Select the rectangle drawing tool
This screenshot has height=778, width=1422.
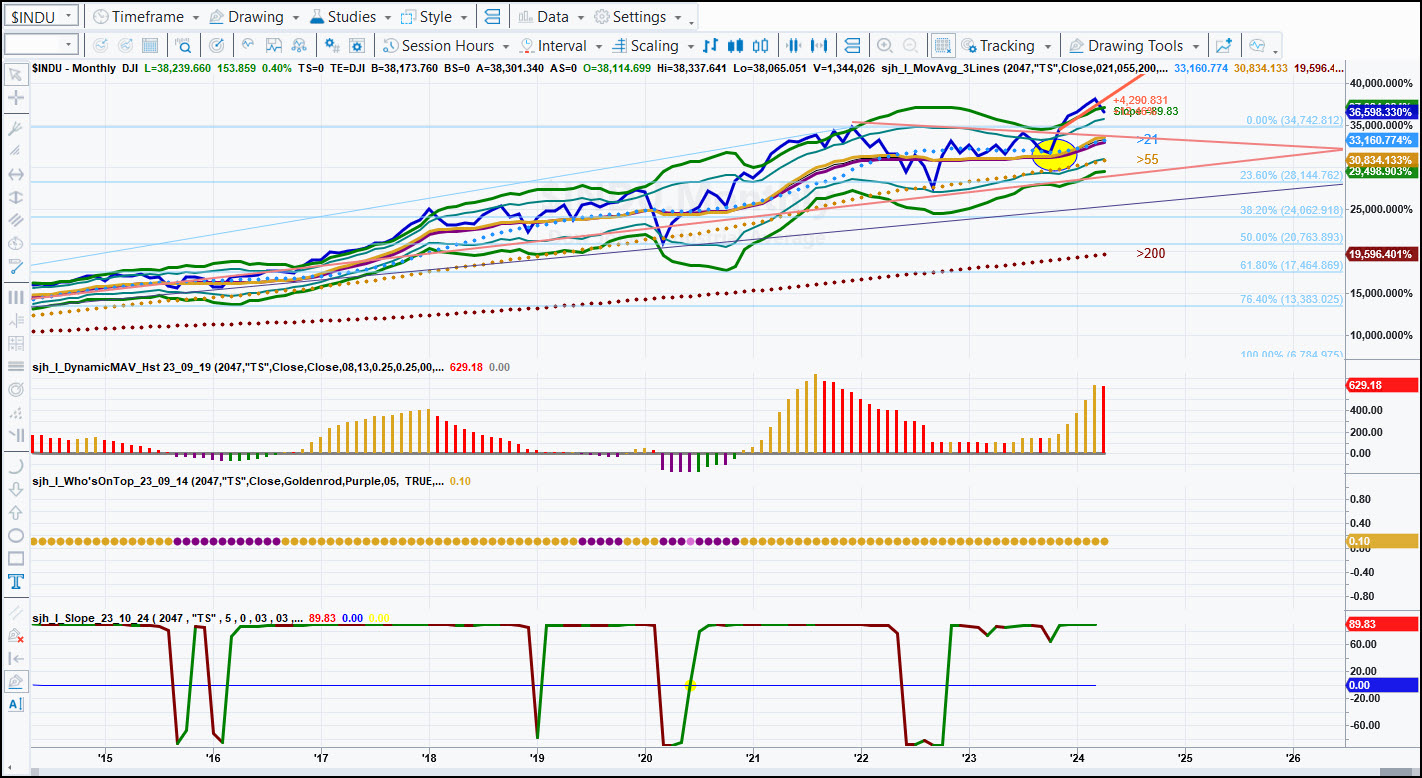pos(15,558)
